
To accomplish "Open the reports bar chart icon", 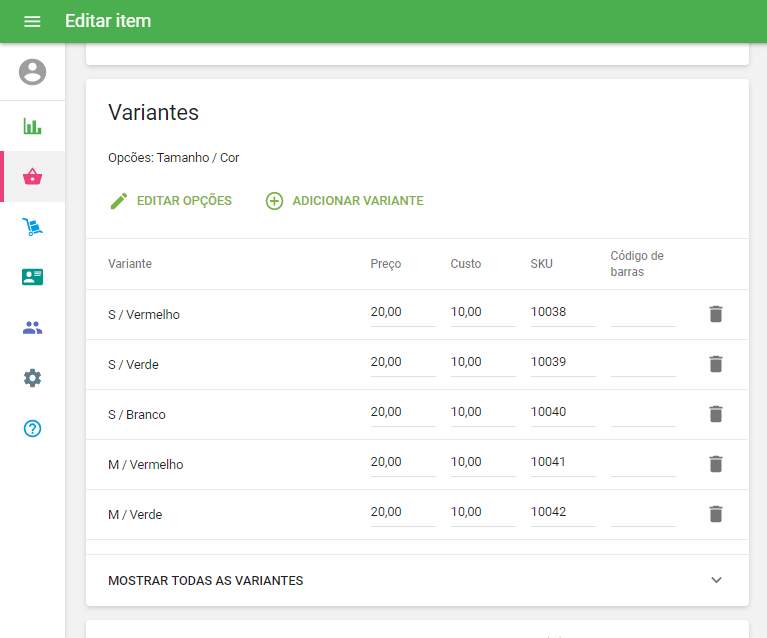I will [32, 126].
